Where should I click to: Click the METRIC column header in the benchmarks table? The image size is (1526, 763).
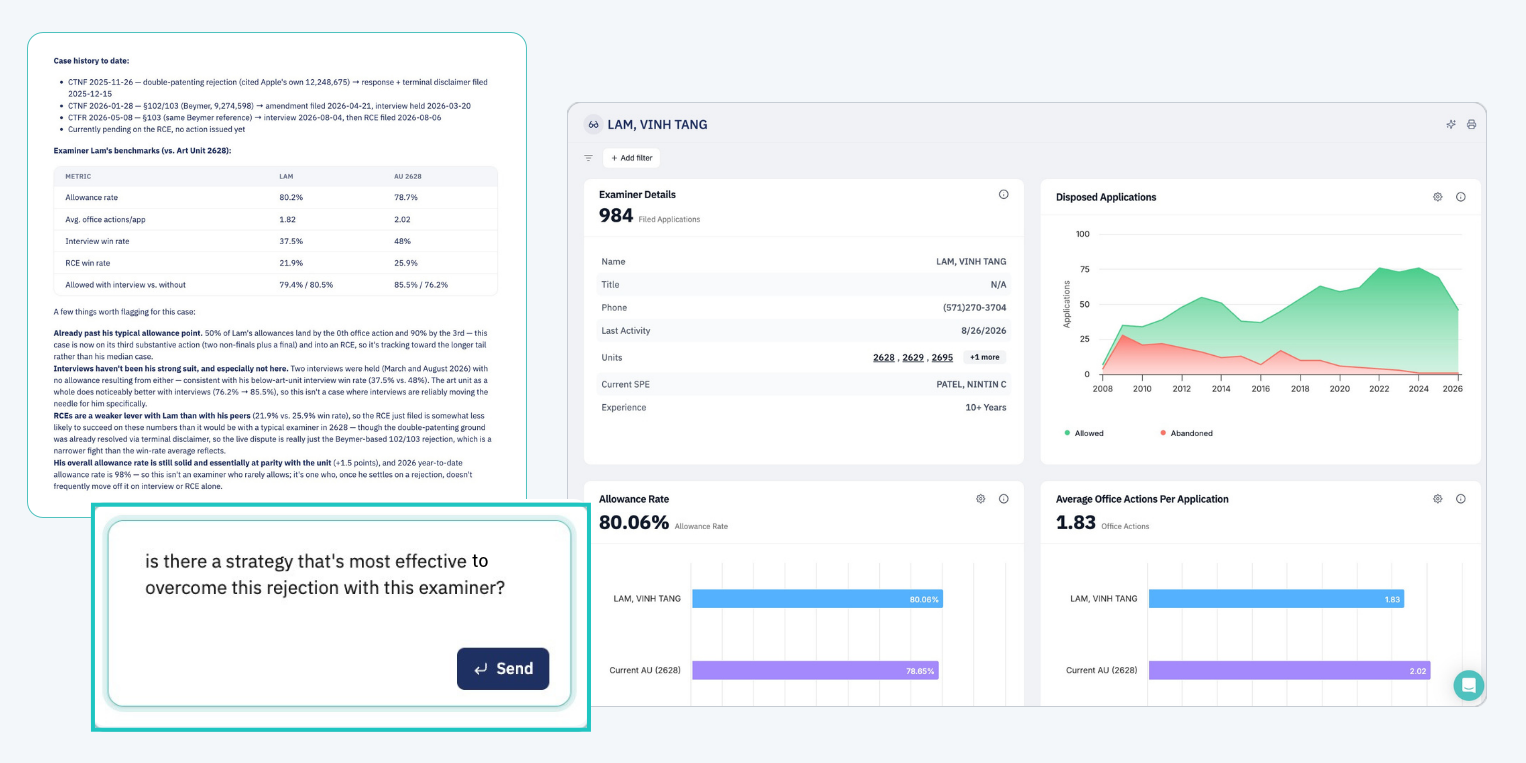click(78, 176)
